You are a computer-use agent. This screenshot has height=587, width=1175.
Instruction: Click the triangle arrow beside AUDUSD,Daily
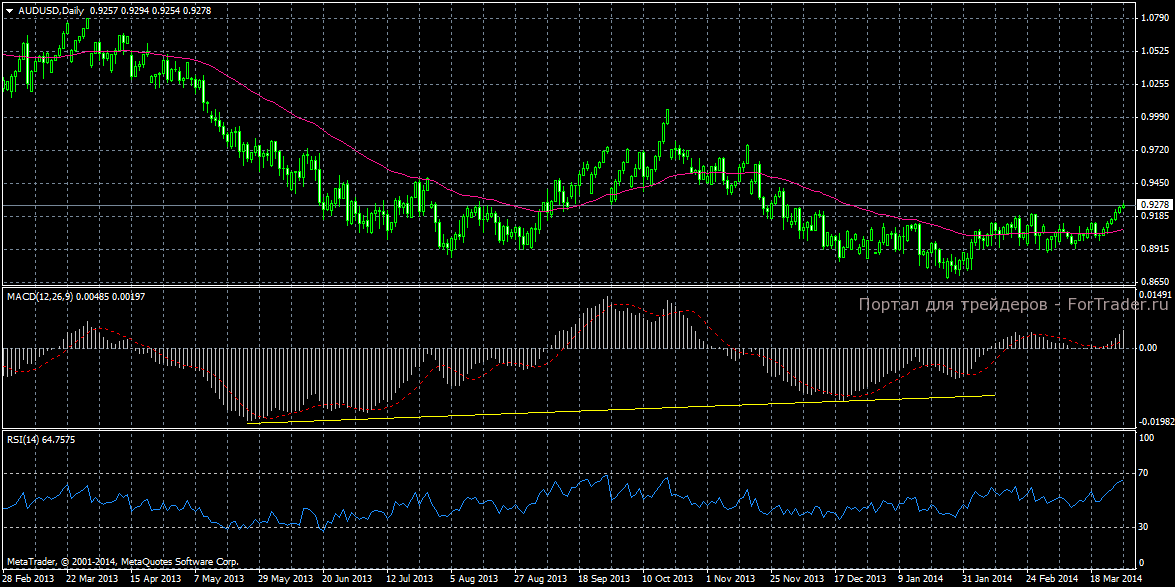click(9, 10)
